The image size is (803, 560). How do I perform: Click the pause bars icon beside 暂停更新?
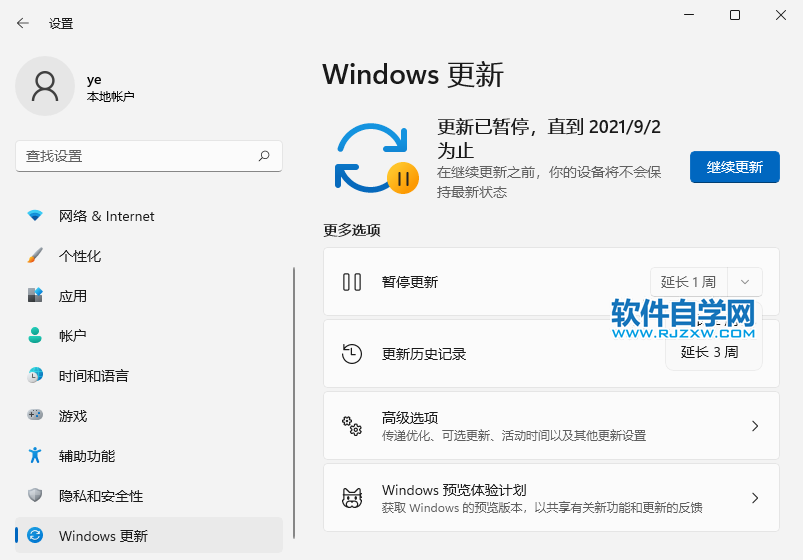click(x=352, y=282)
